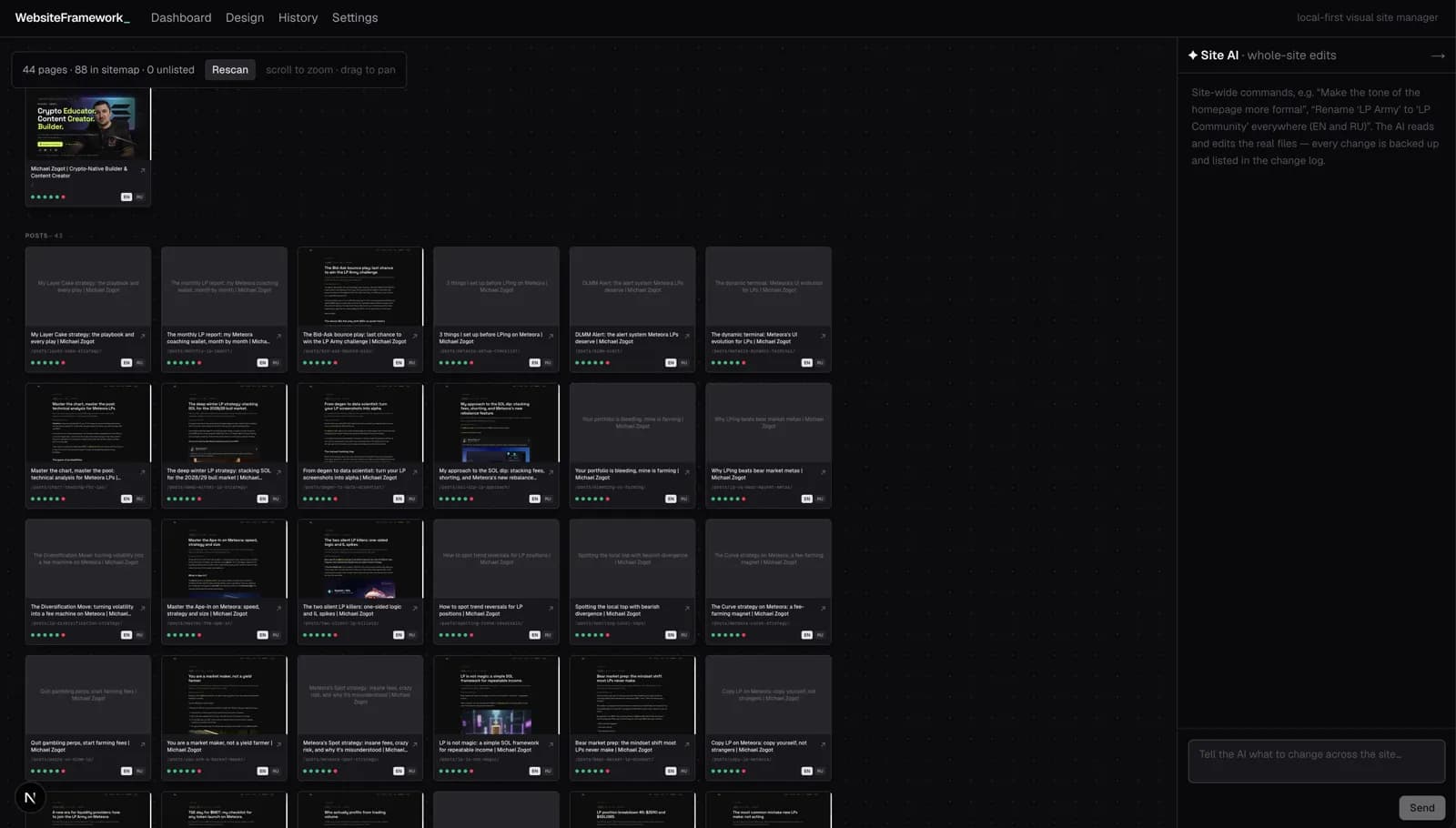Click Meteora's Spot strategy card title

(356, 746)
